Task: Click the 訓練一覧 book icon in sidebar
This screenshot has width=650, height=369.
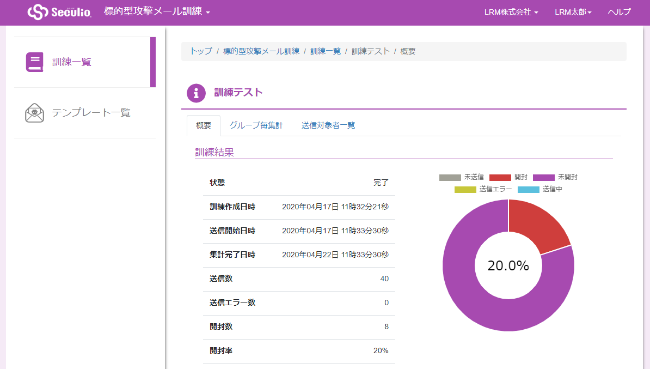Action: [34, 62]
